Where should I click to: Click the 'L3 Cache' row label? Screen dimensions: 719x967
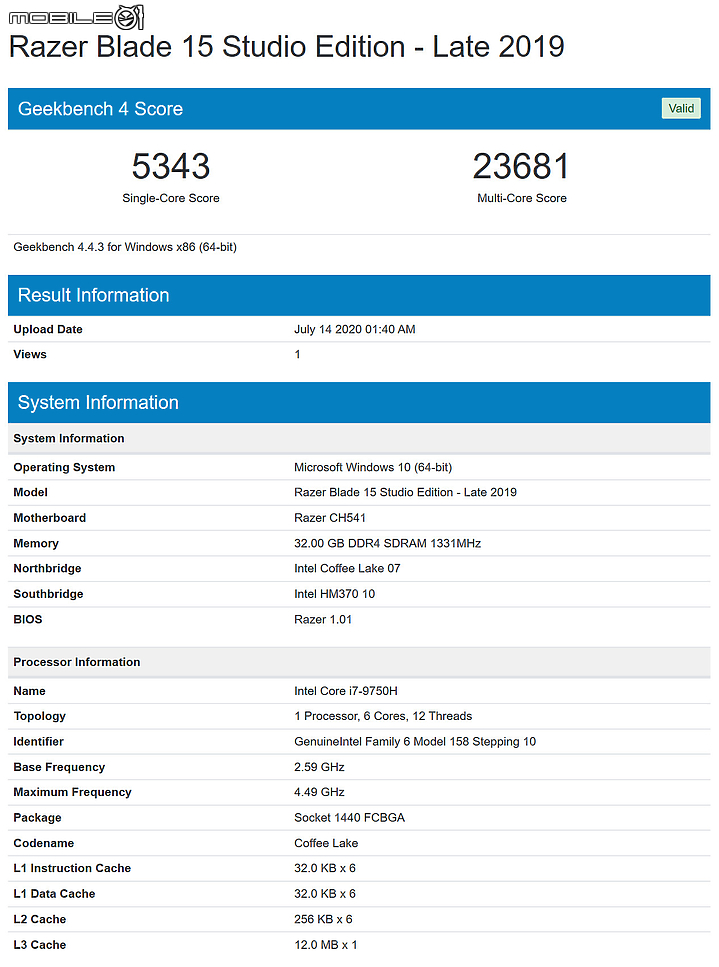[40, 945]
